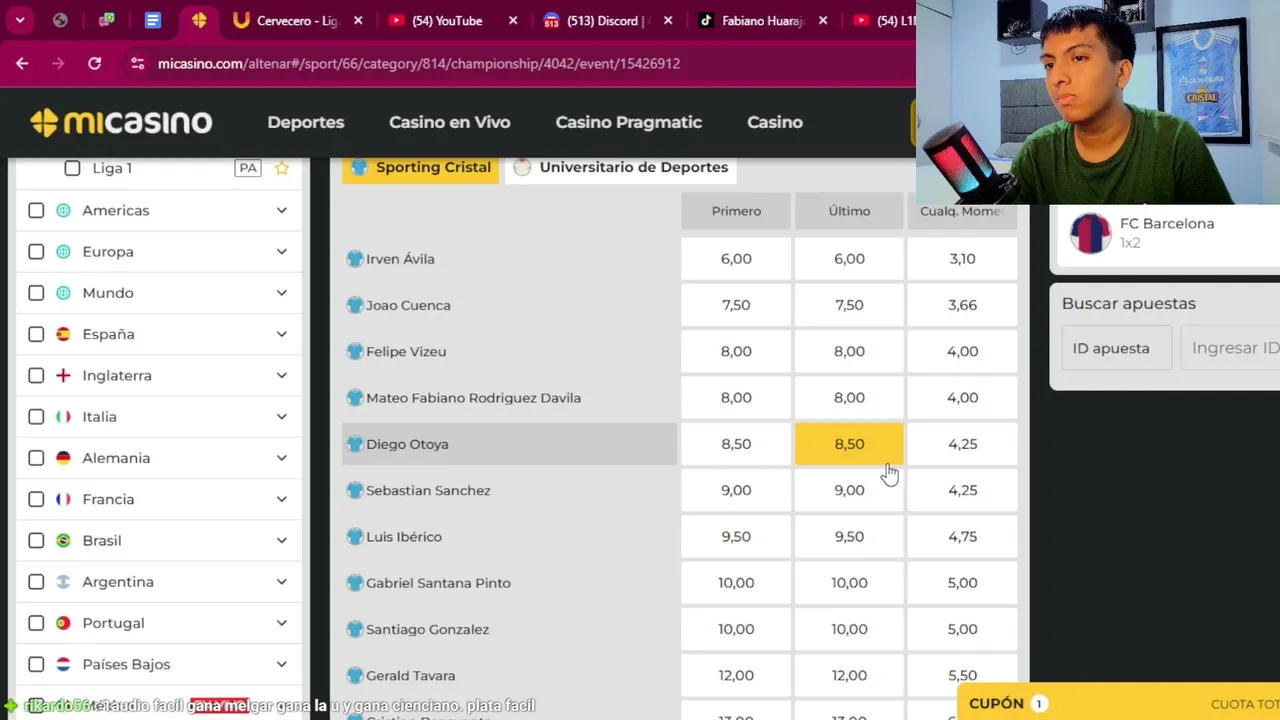
Task: Expand the España category chevron
Action: pos(282,334)
